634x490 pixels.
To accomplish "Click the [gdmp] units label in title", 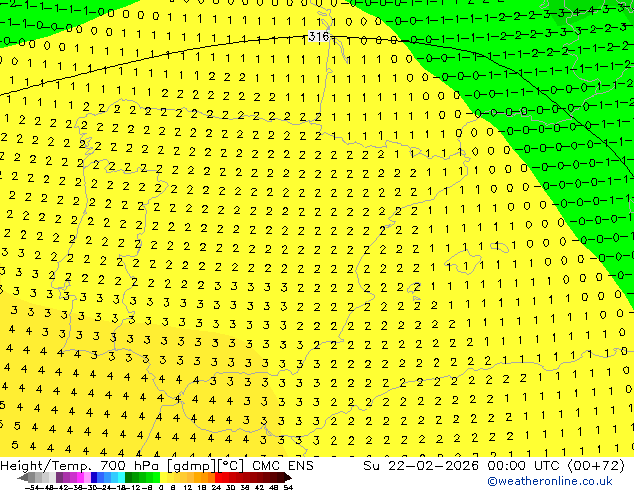I will (192, 466).
